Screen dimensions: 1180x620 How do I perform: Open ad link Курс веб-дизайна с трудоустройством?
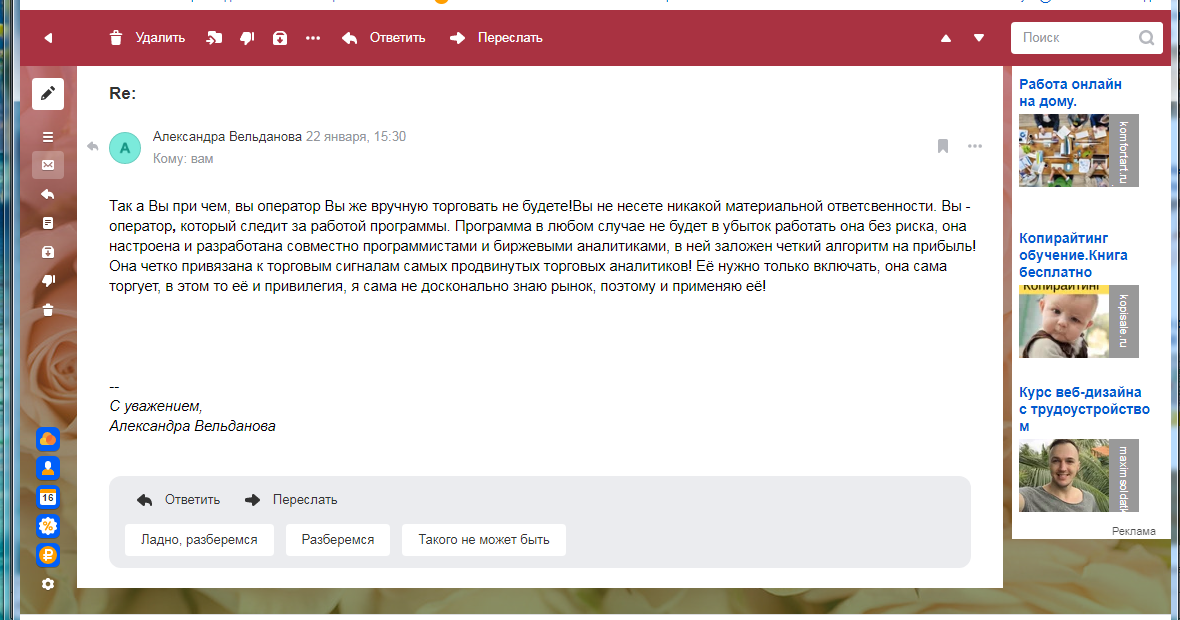[x=1084, y=409]
